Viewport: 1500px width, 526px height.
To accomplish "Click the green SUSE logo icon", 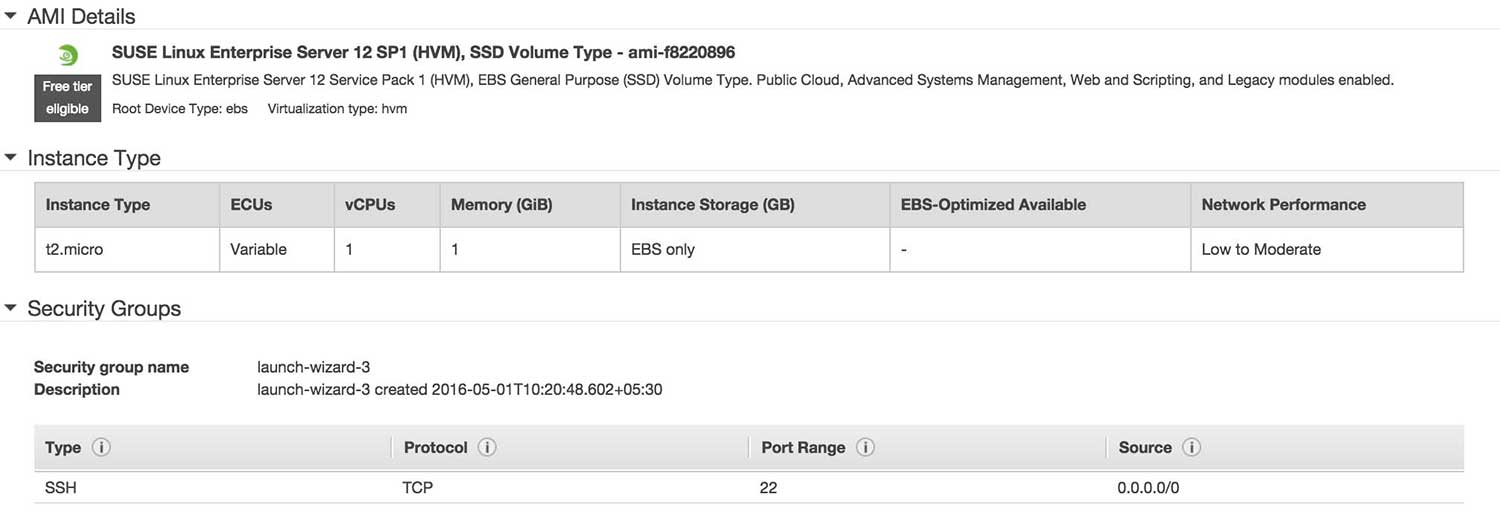I will pyautogui.click(x=67, y=55).
